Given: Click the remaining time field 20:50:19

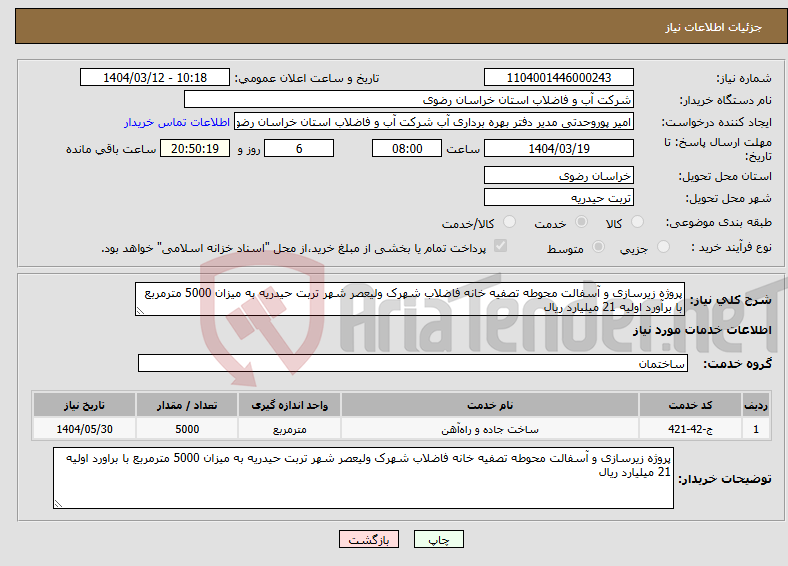Looking at the screenshot, I should point(195,148).
